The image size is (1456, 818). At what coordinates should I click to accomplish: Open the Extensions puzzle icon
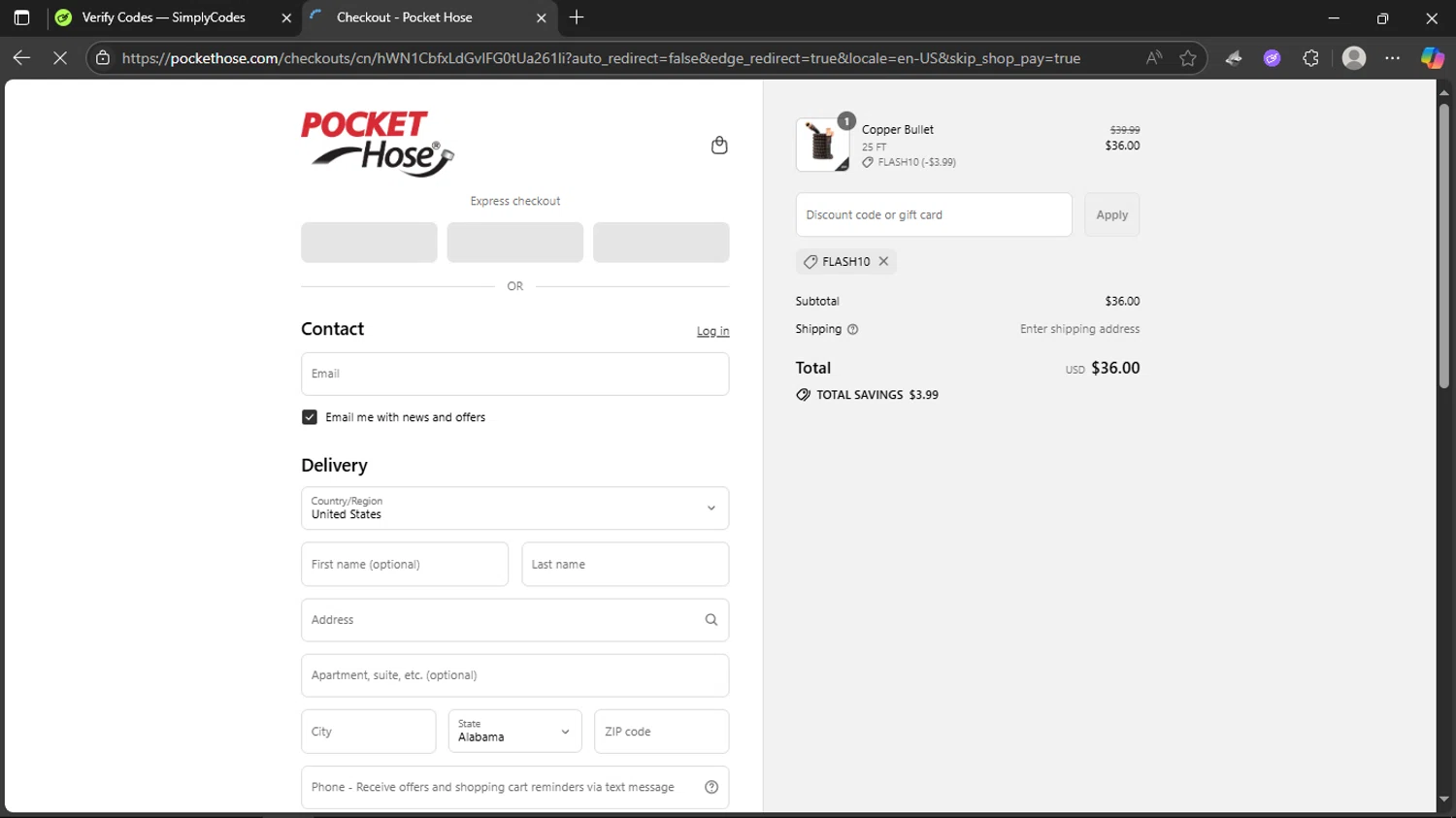click(1310, 58)
